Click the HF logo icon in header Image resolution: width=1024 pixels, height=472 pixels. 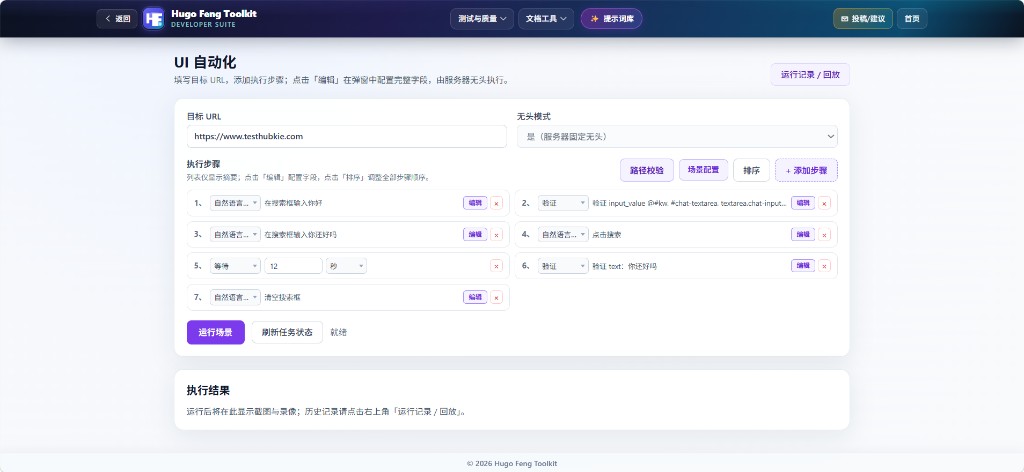pyautogui.click(x=153, y=18)
